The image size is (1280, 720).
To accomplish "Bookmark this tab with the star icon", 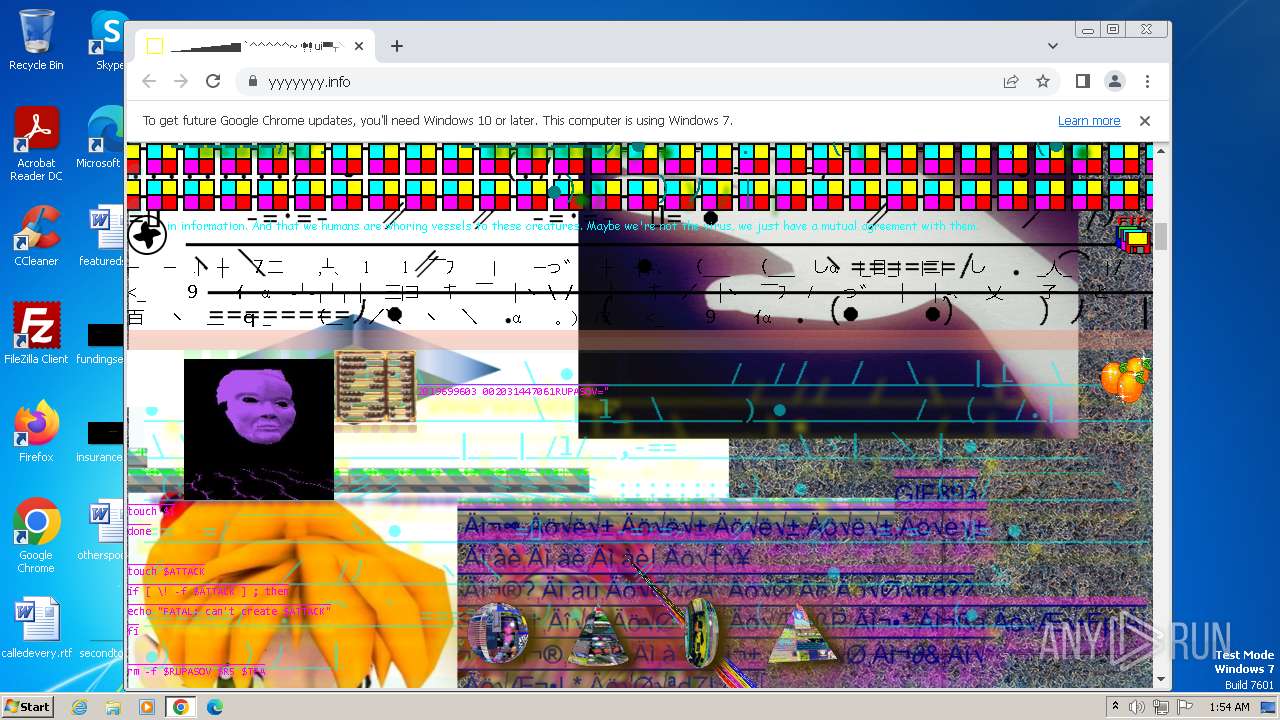I will (x=1043, y=81).
